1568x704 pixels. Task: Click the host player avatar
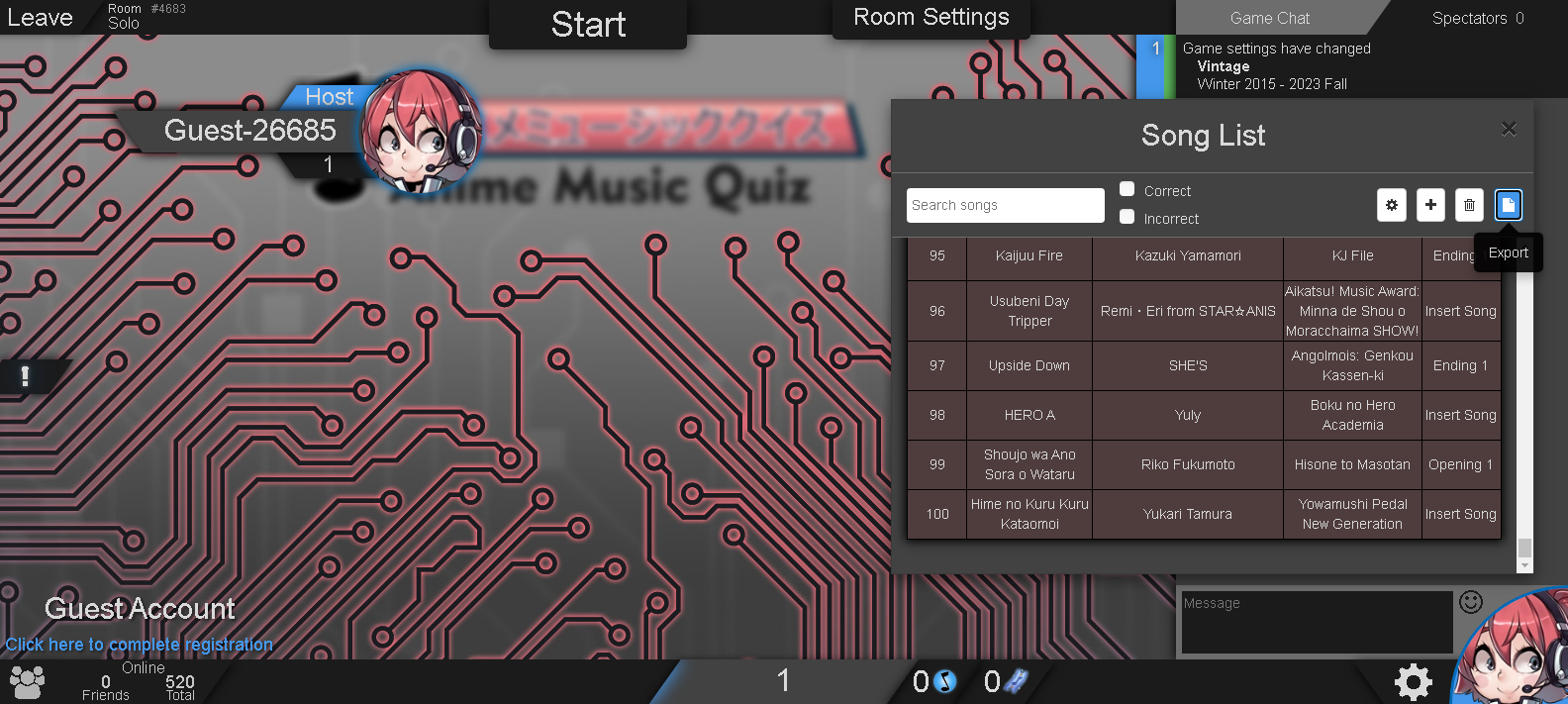click(420, 131)
